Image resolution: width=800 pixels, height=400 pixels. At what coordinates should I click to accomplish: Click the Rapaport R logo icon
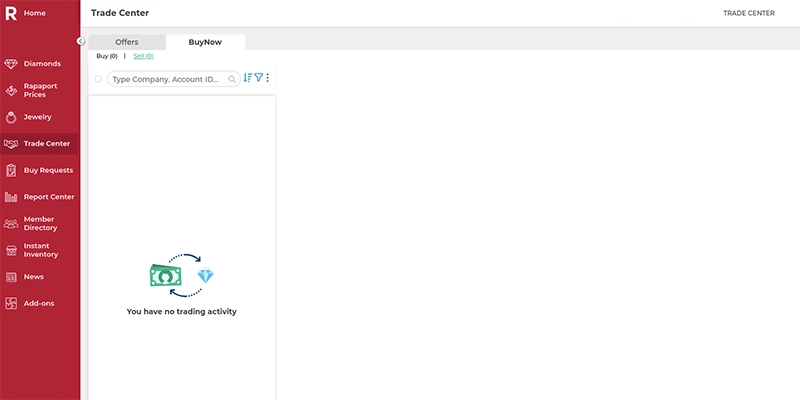tap(10, 13)
